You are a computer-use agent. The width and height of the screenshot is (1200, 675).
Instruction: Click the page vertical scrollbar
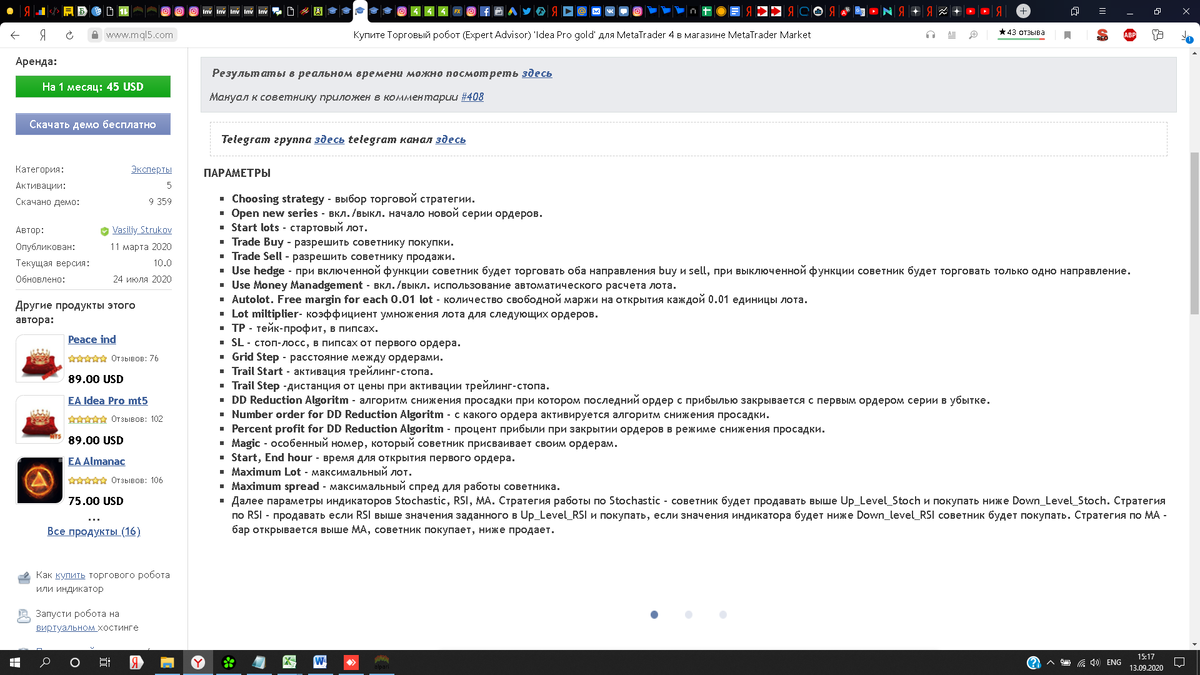tap(1194, 232)
